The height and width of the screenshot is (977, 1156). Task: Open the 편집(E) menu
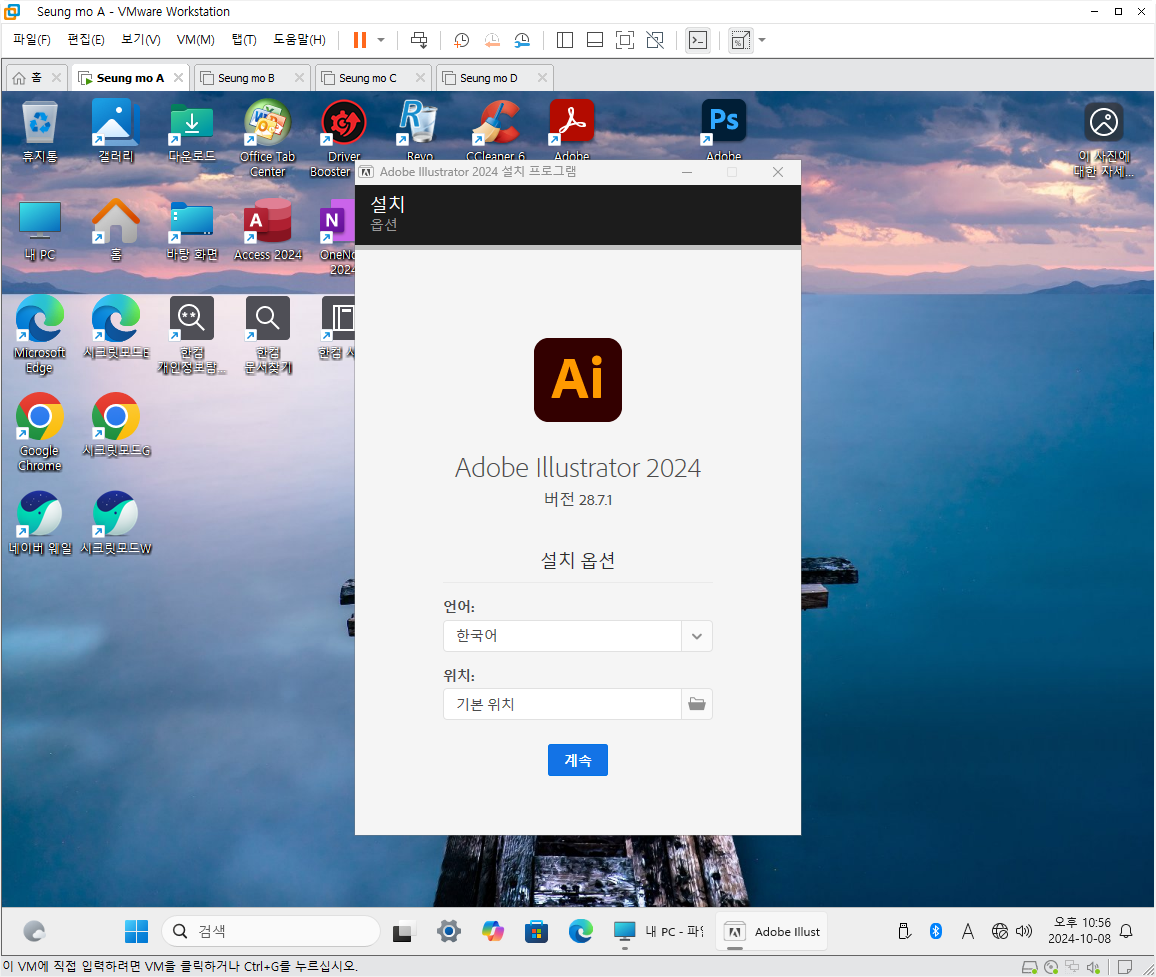[86, 40]
